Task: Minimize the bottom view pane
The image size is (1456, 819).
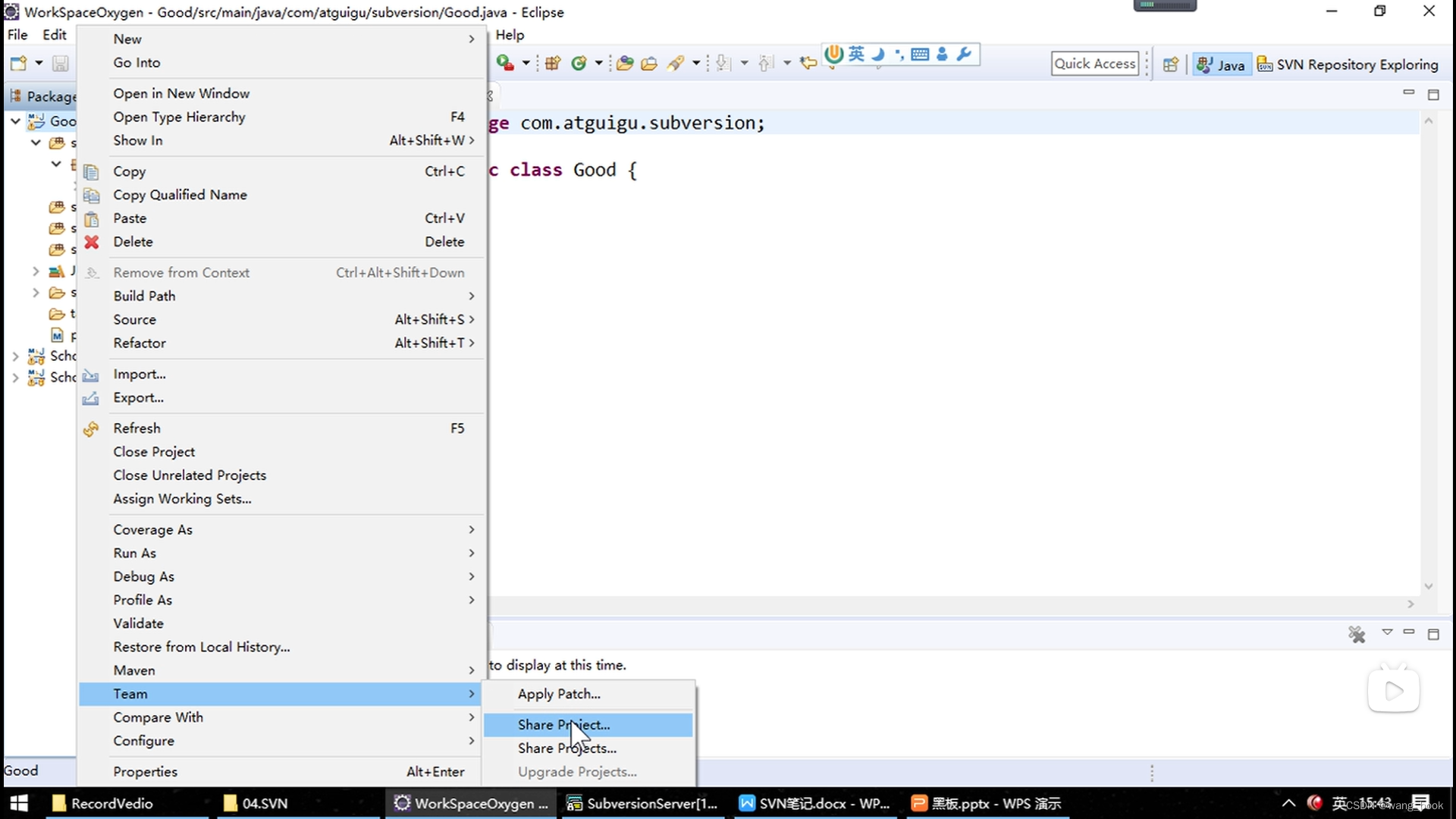Action: [1409, 632]
